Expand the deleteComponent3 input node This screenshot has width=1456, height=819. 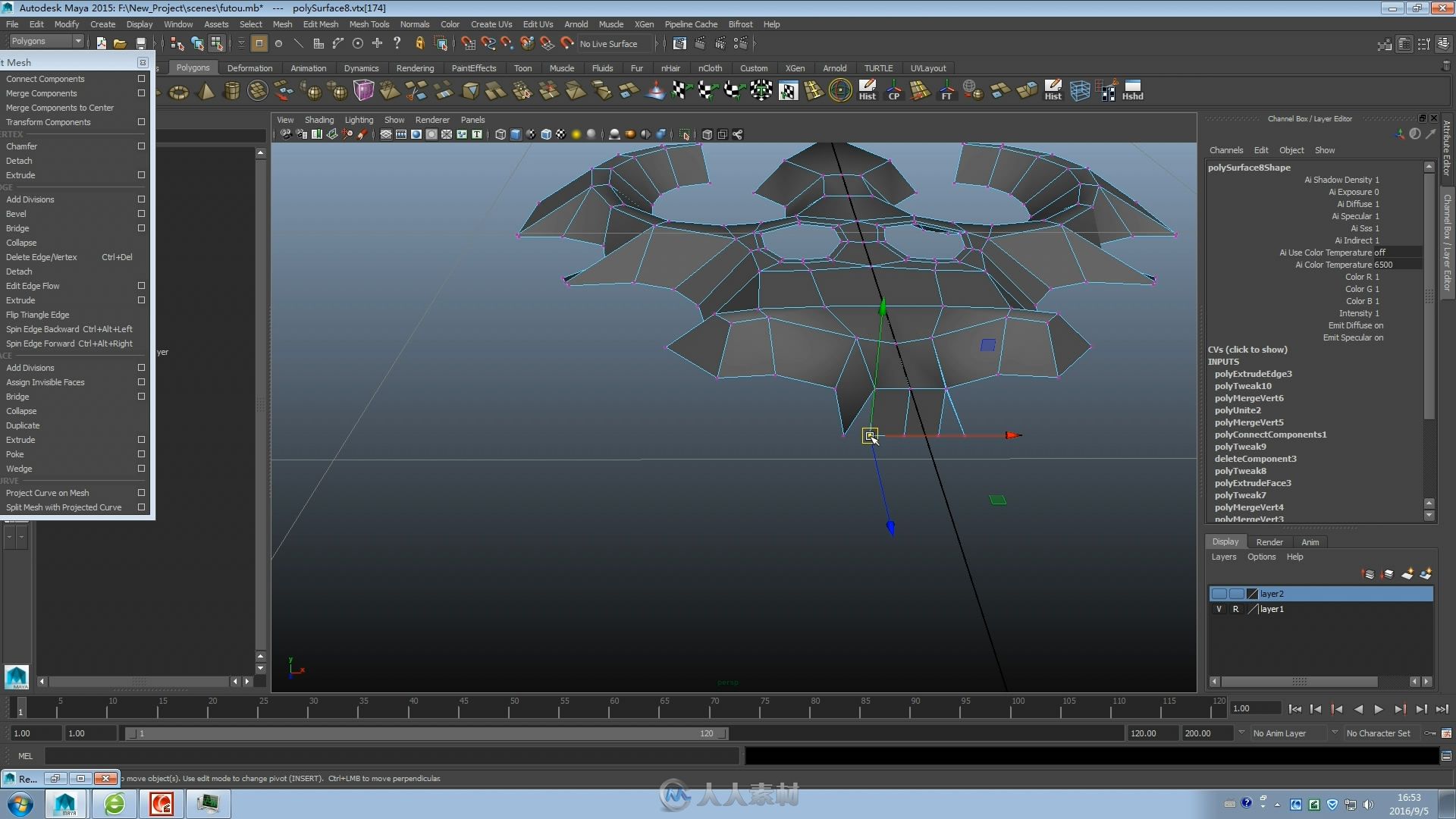1256,459
